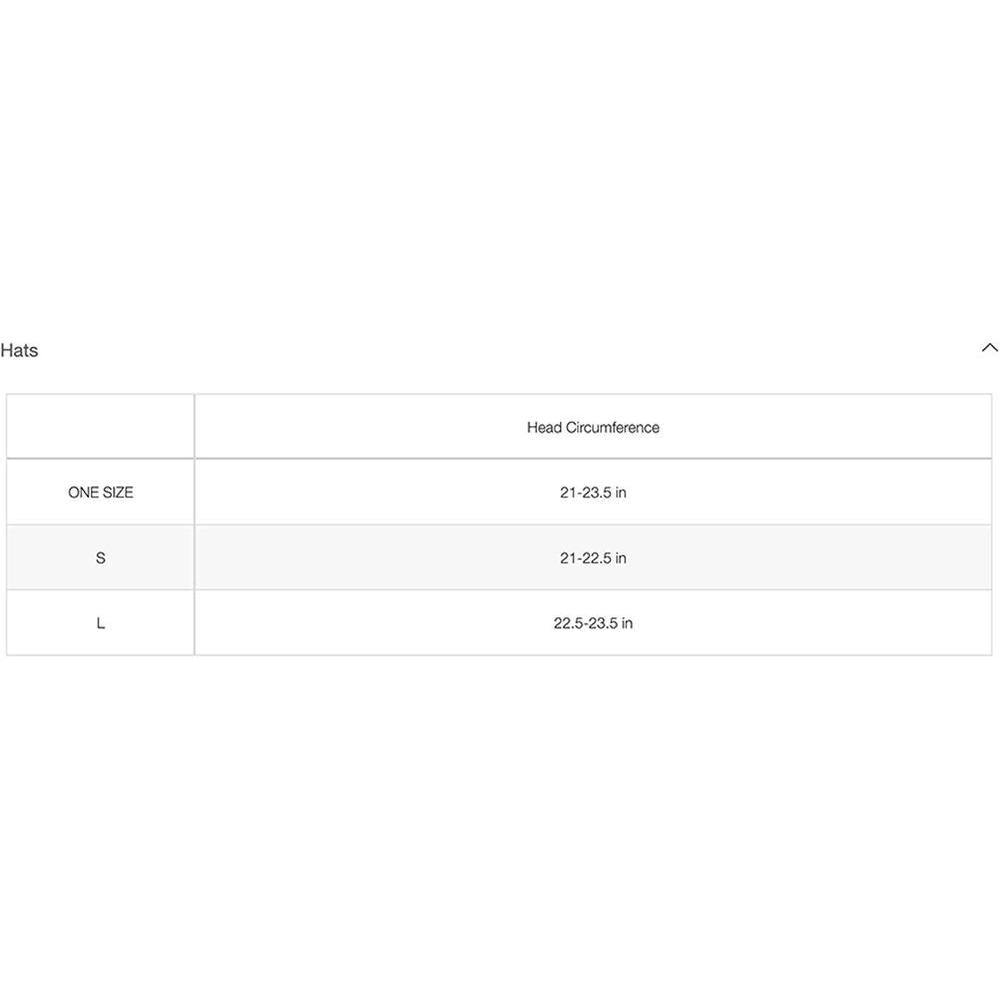The height and width of the screenshot is (1000, 1000).
Task: Click the ONE SIZE row label
Action: (x=100, y=492)
